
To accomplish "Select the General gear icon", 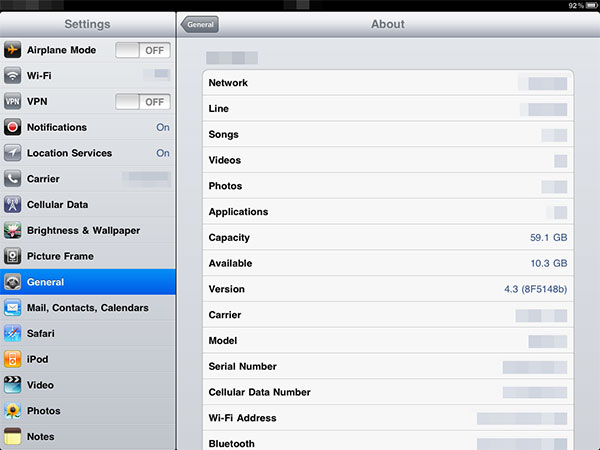I will pyautogui.click(x=12, y=282).
